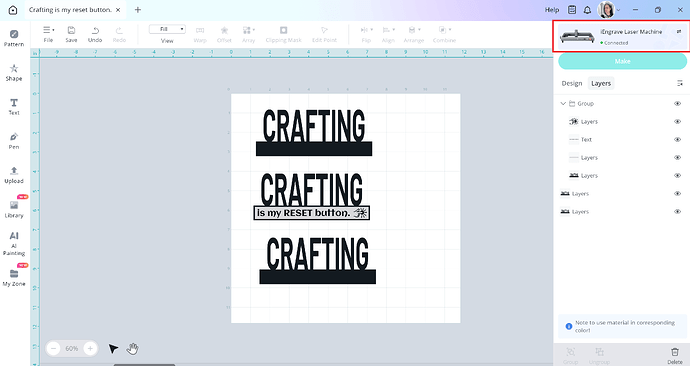
Task: Toggle eye of the bottom Layers row
Action: pyautogui.click(x=677, y=212)
